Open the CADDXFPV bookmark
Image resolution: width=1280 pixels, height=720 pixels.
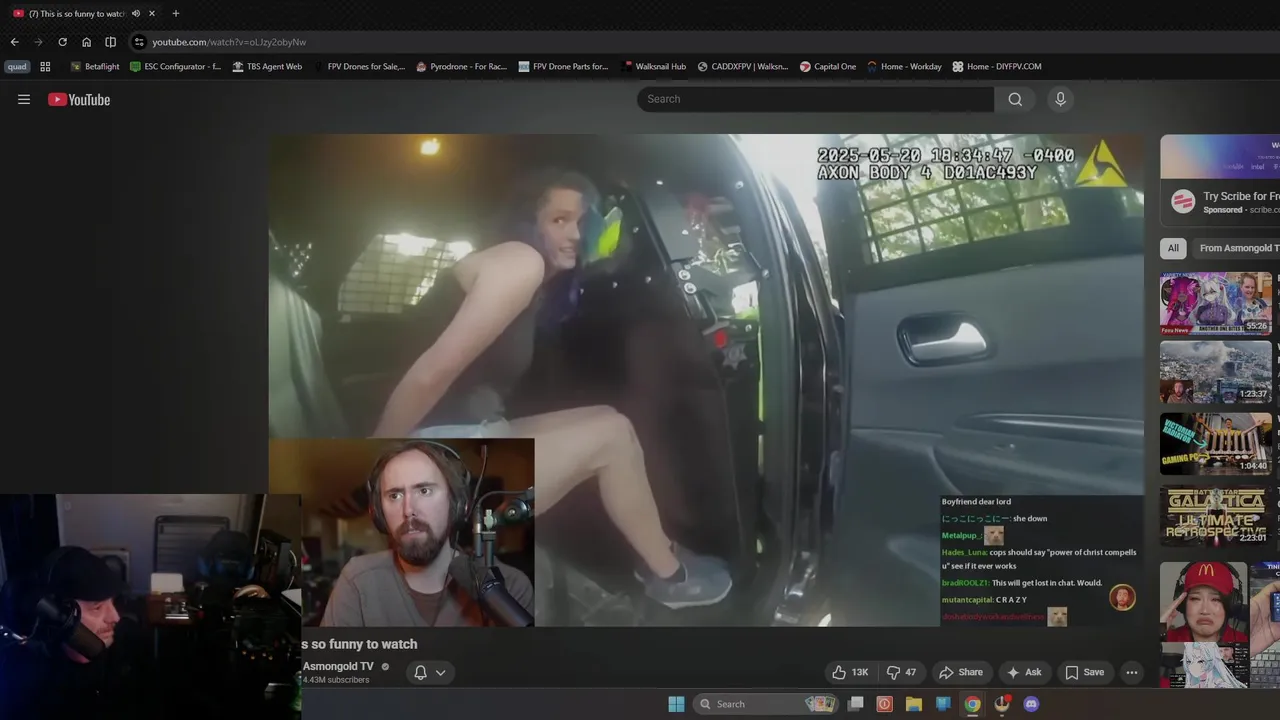pyautogui.click(x=743, y=67)
